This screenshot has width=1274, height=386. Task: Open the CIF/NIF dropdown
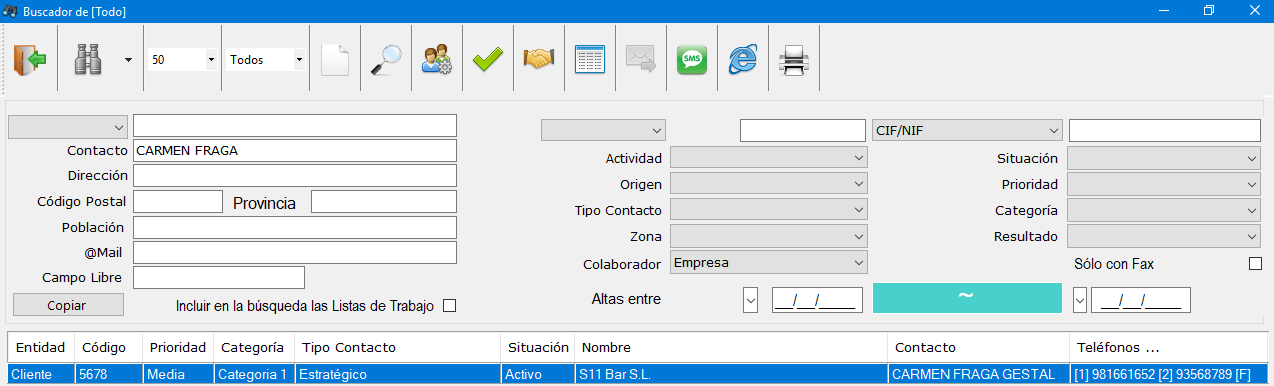pyautogui.click(x=967, y=130)
